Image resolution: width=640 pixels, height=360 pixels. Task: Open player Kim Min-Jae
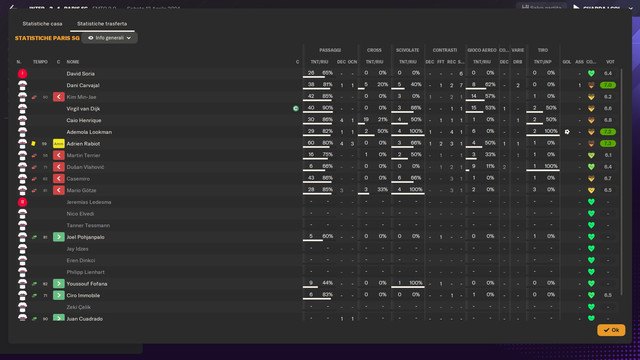[x=81, y=97]
